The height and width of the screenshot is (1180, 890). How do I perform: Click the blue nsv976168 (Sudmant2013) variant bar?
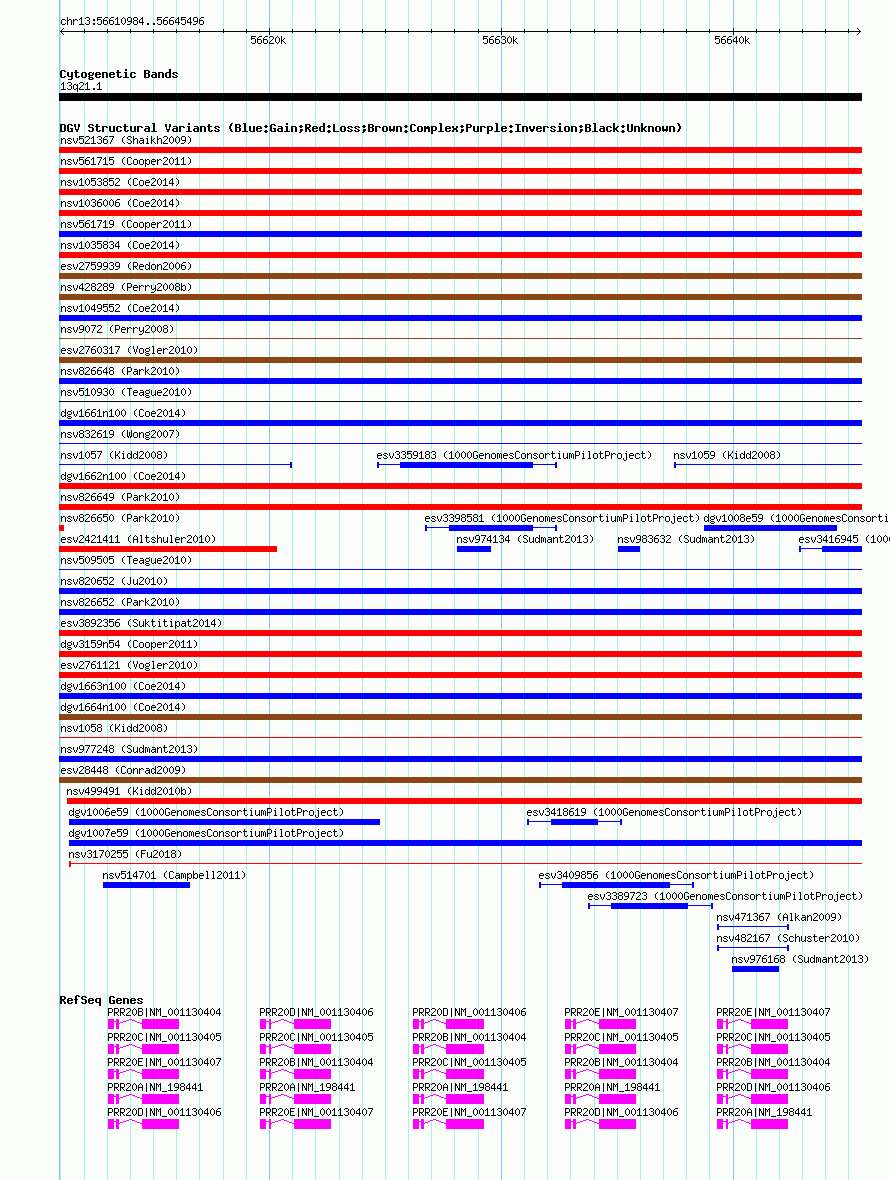point(755,970)
